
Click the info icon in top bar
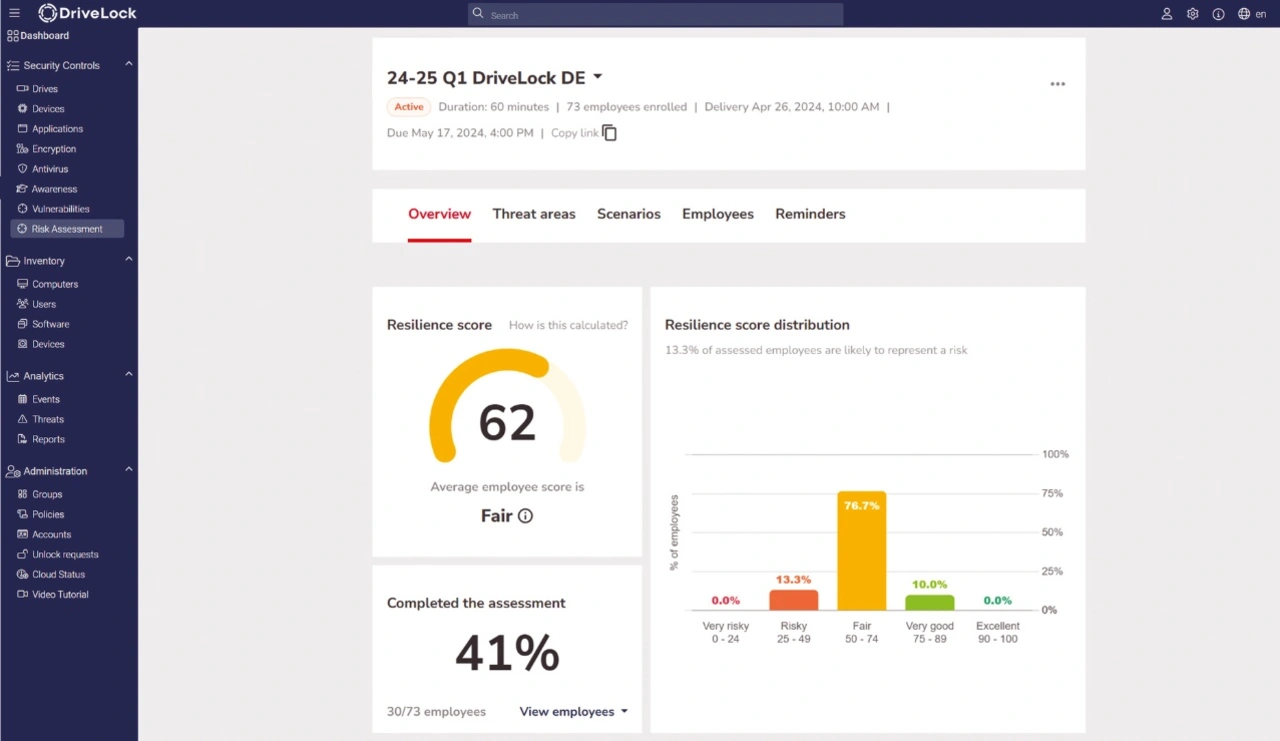pyautogui.click(x=1218, y=14)
